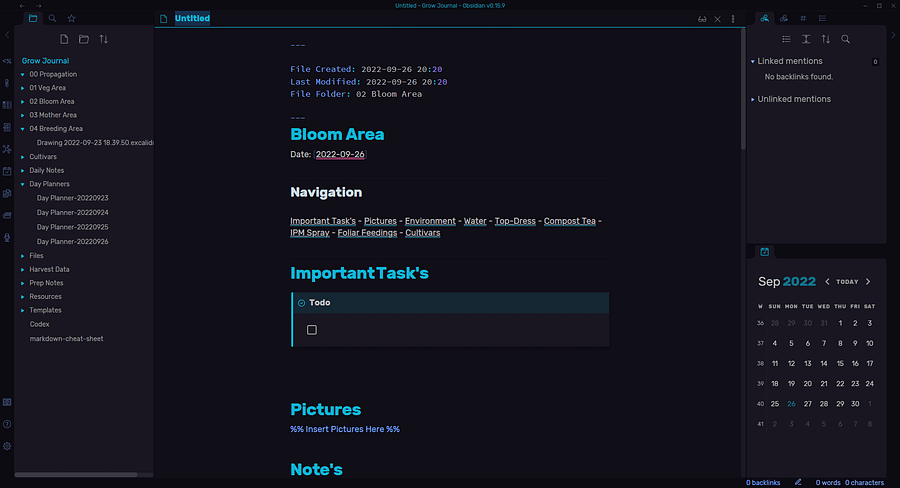This screenshot has width=900, height=488.
Task: Expand the 01 Veg Area folder
Action: (x=22, y=88)
